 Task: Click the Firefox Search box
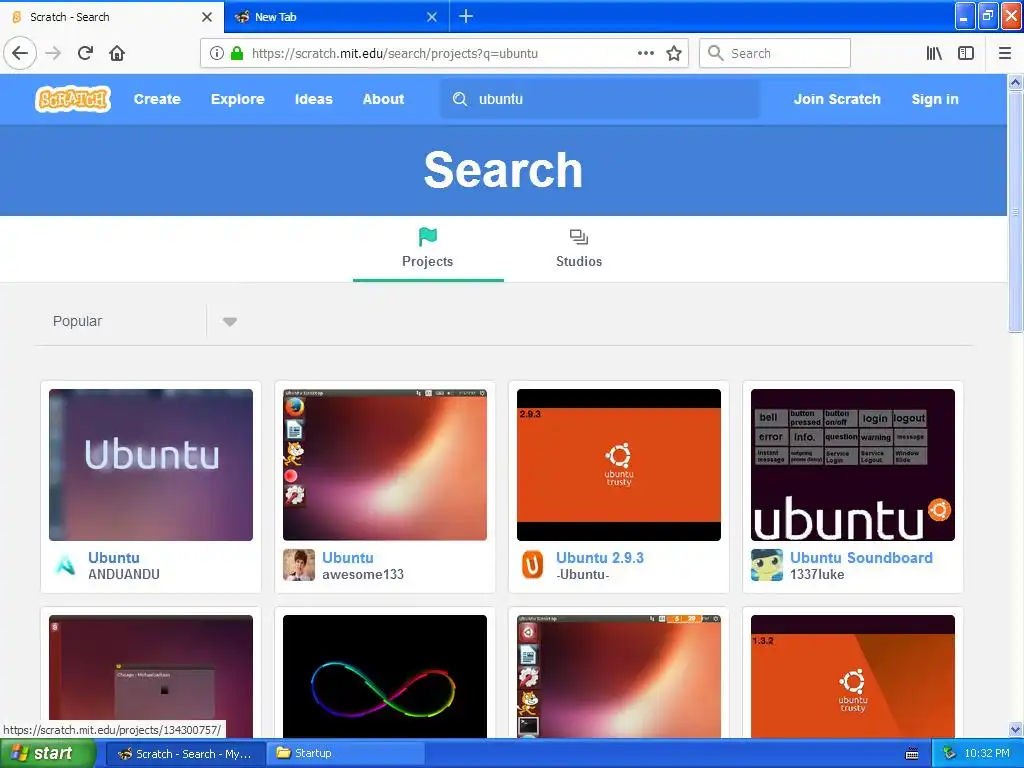(775, 53)
